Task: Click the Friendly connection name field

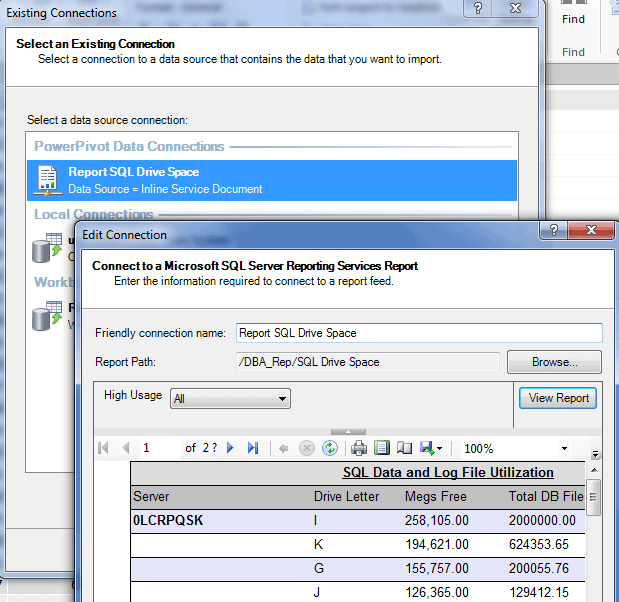Action: click(418, 333)
